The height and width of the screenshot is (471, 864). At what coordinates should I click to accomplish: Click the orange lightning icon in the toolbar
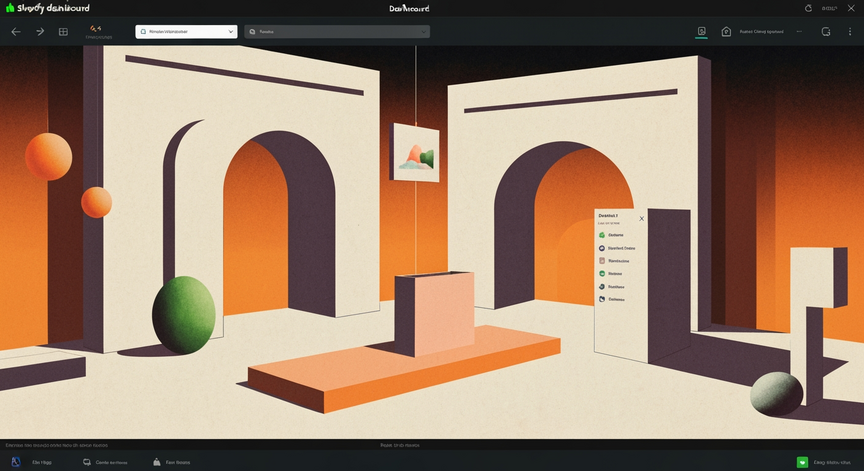pos(95,28)
